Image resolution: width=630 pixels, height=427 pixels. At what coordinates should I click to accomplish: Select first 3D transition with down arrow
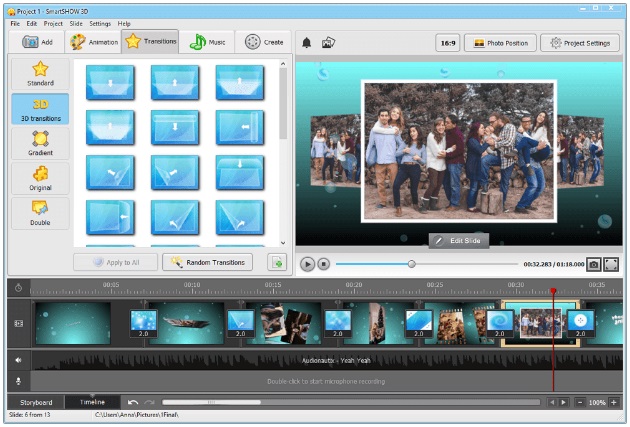point(110,83)
